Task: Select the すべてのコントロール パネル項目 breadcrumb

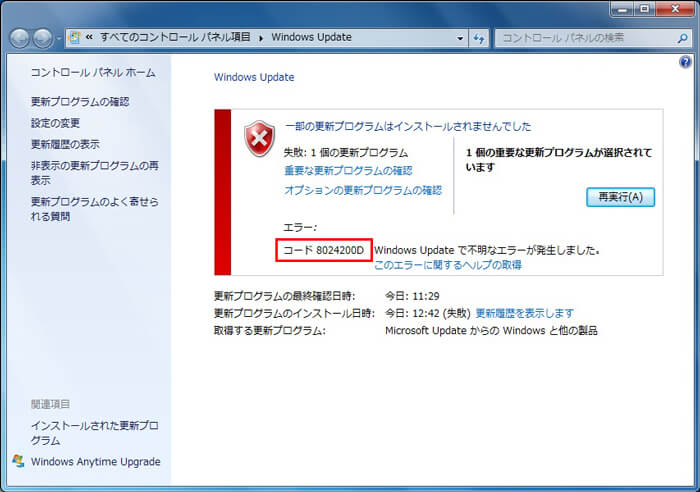Action: click(x=175, y=37)
